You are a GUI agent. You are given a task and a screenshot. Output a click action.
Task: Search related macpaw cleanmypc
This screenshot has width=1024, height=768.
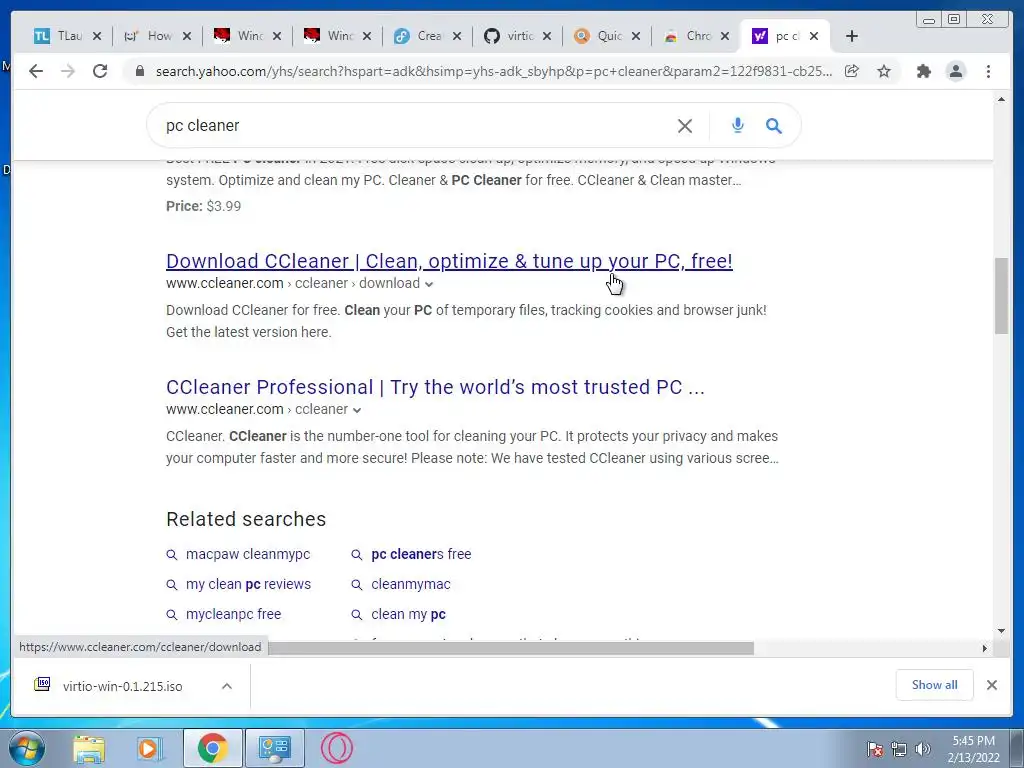(x=248, y=554)
